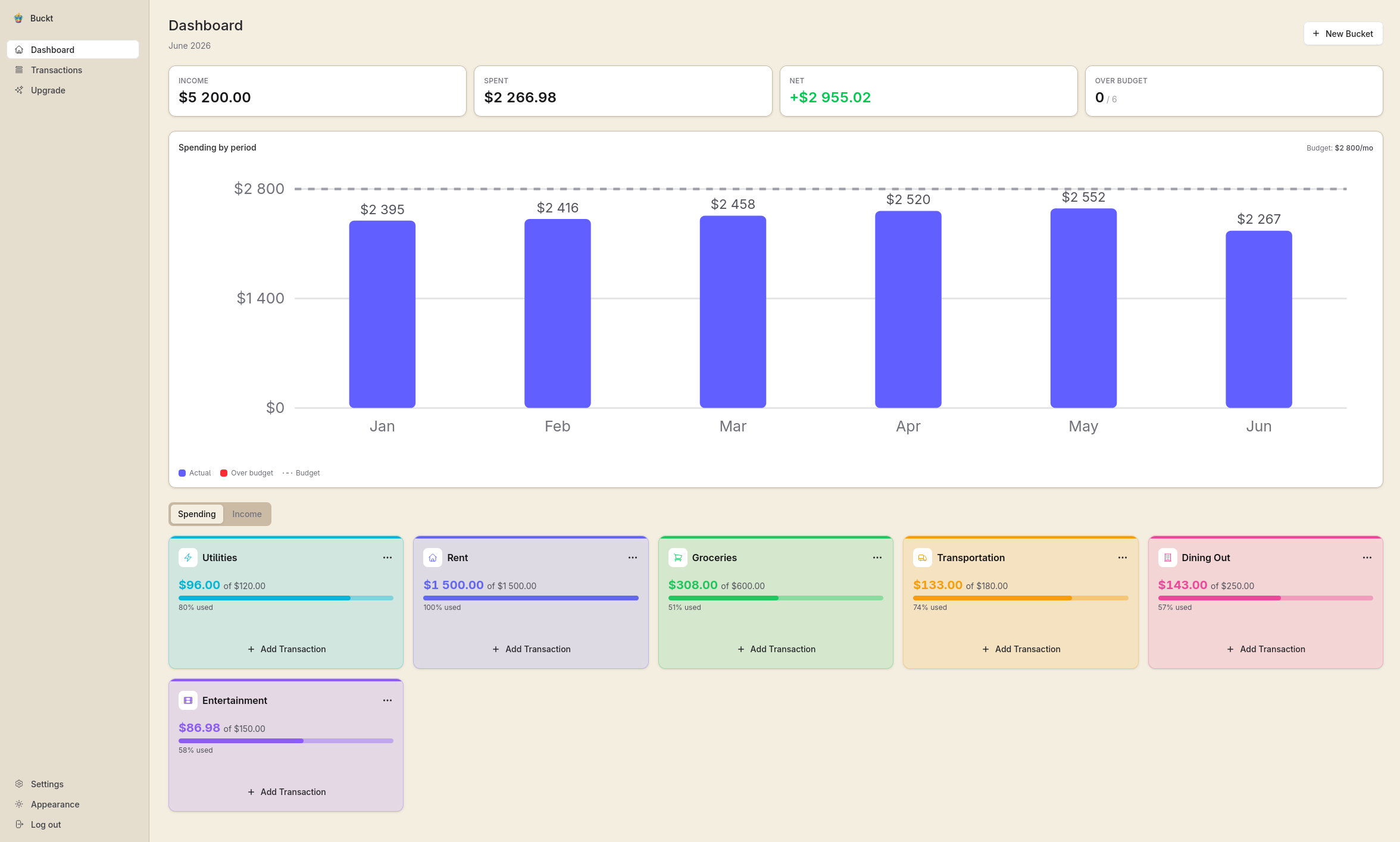Viewport: 1400px width, 842px height.
Task: Click the Entertainment film icon
Action: point(188,700)
